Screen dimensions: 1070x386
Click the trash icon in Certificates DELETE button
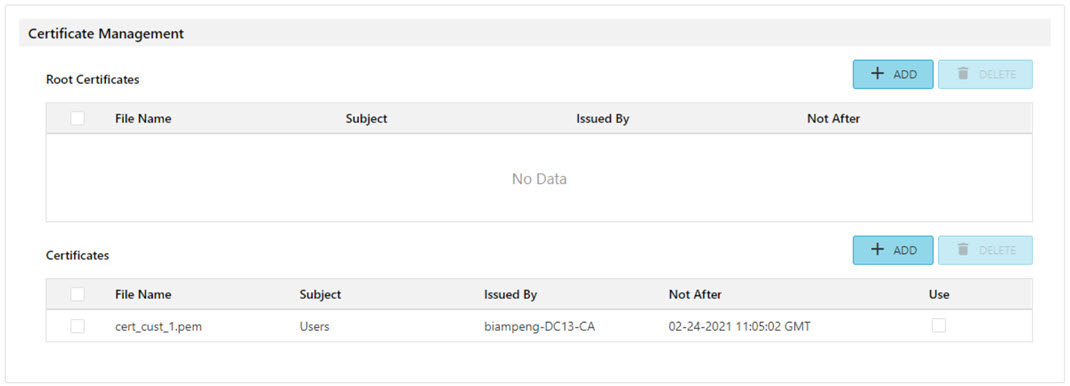click(963, 250)
